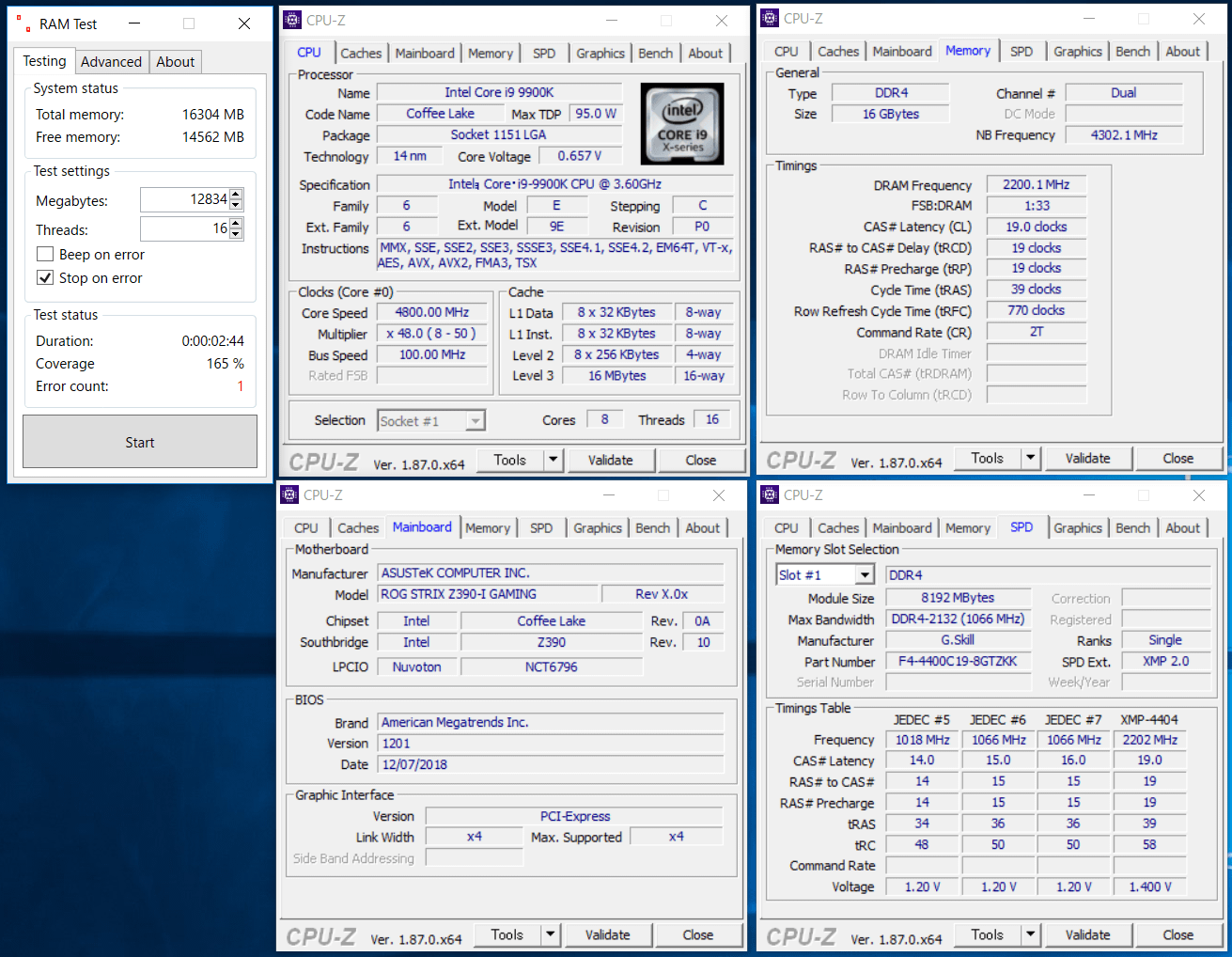This screenshot has height=957, width=1232.
Task: Click Validate in the SPD slot window
Action: coord(1087,934)
